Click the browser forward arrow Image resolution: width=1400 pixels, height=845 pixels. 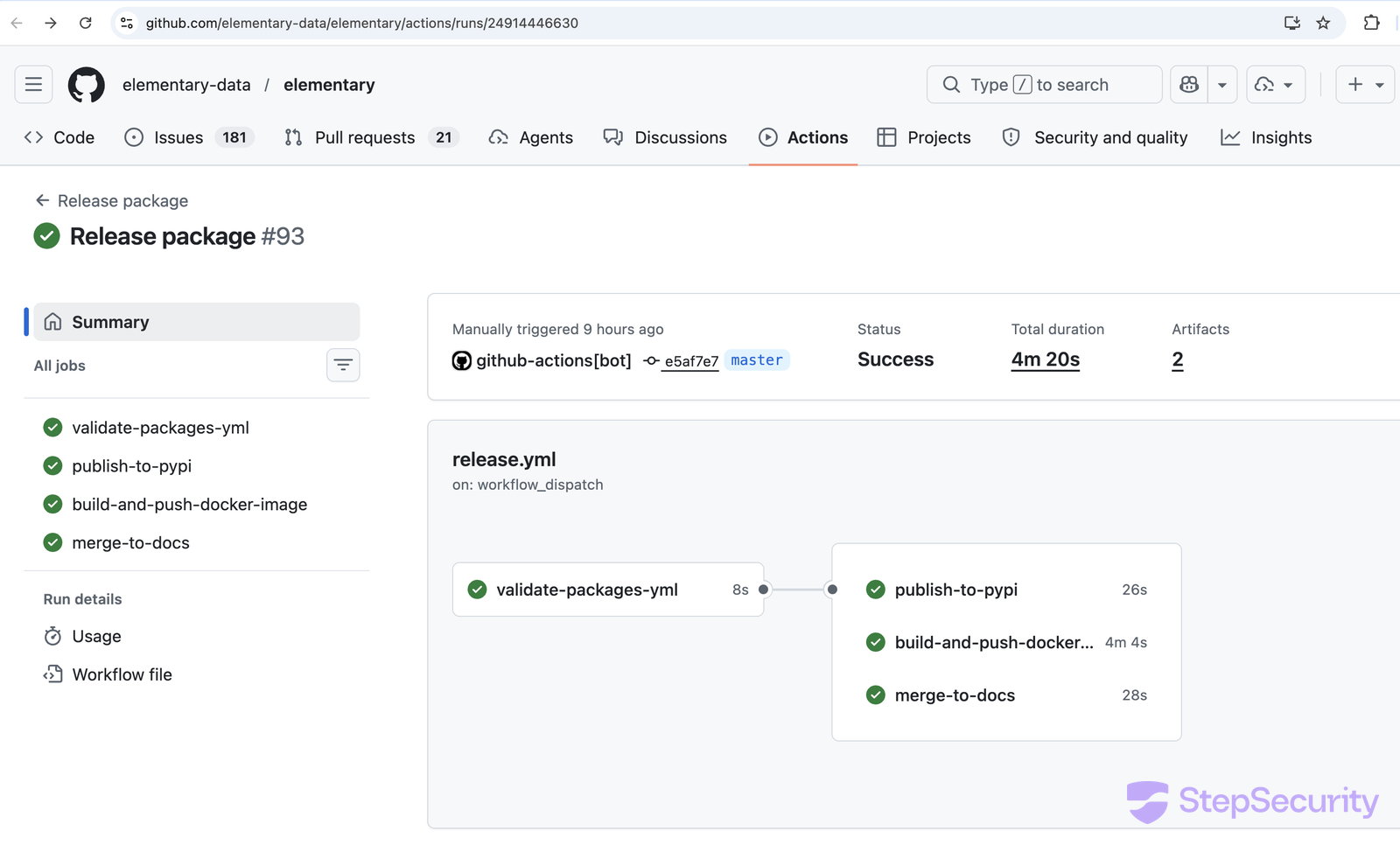tap(51, 23)
